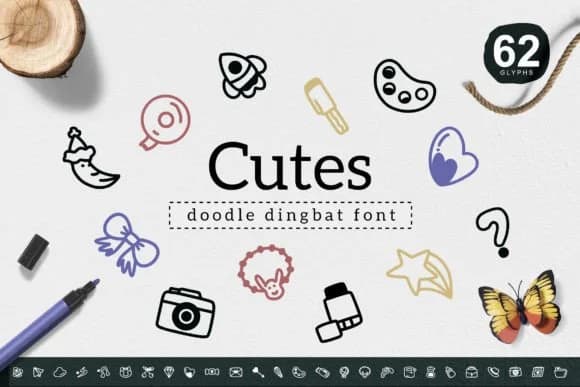Click the light bulb glyph in bottom strip

coord(344,373)
